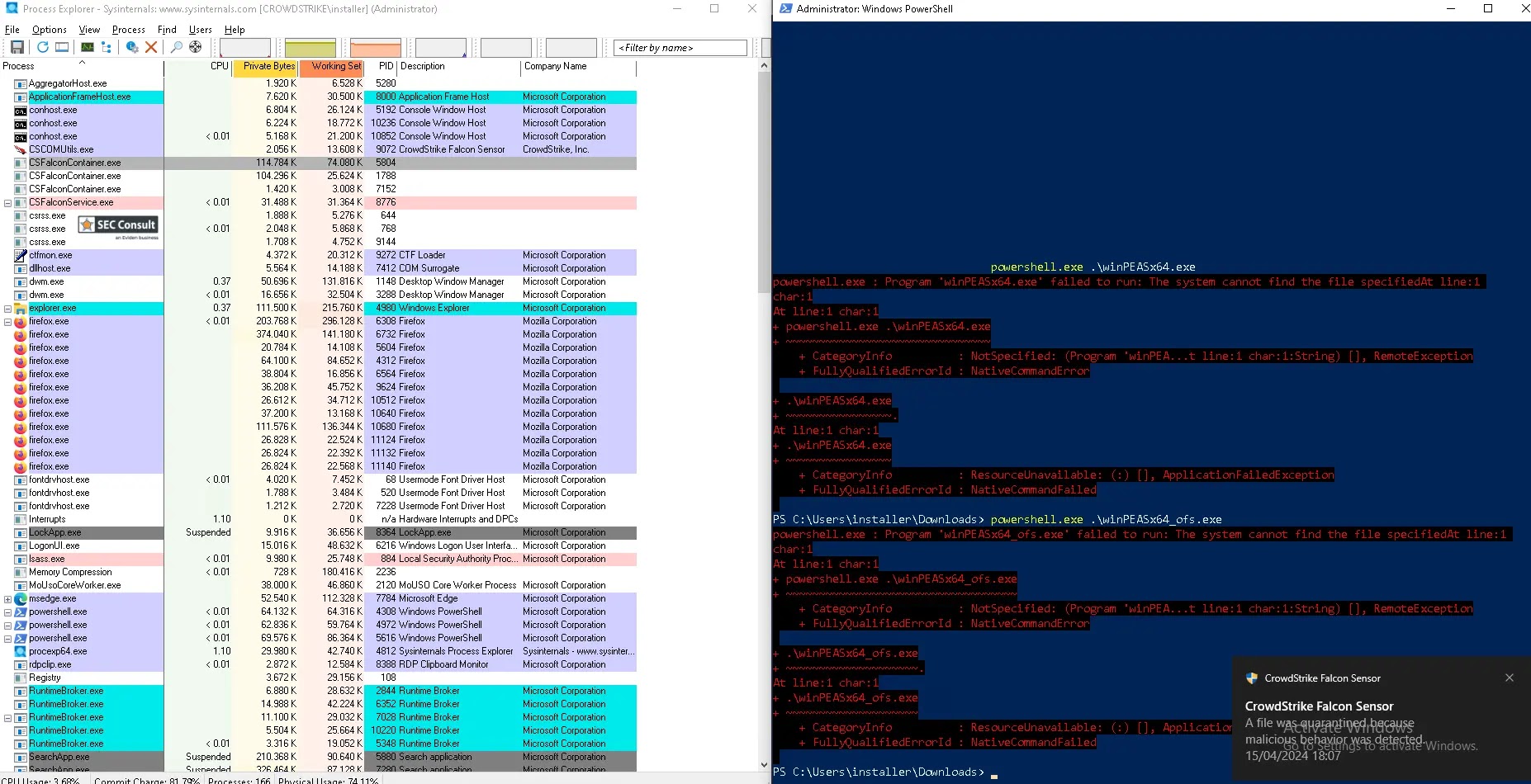Select the LockApp.exe suspended process row
This screenshot has width=1531, height=784.
(319, 532)
